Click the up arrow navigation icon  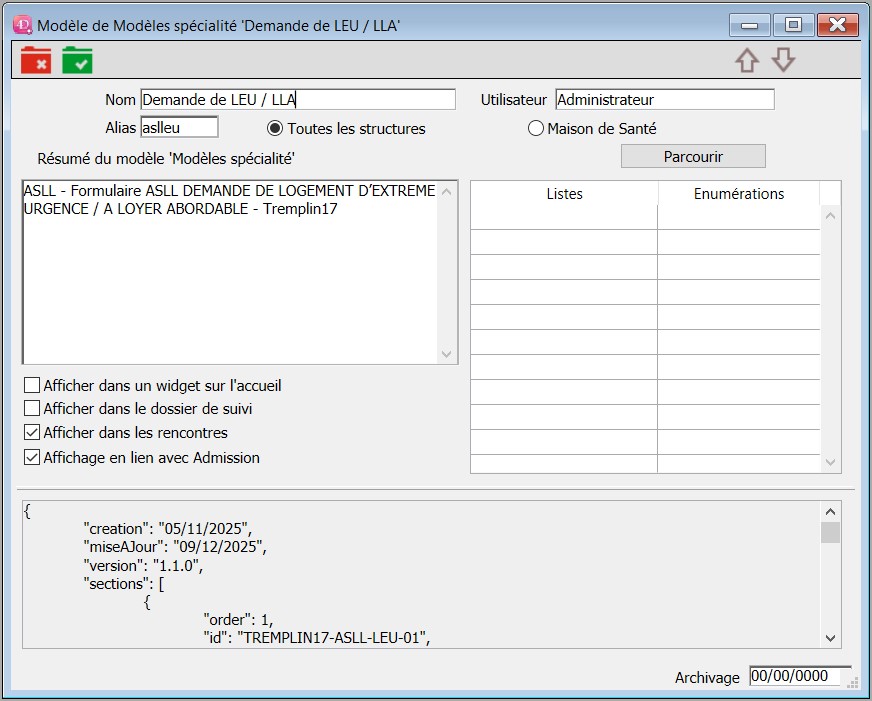click(x=746, y=60)
